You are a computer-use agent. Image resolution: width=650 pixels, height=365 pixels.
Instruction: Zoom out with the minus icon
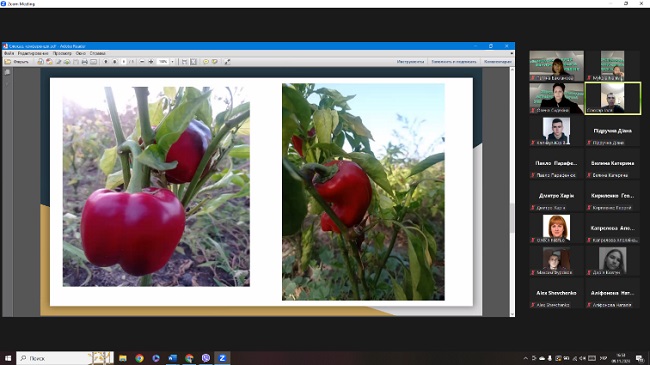tap(142, 61)
